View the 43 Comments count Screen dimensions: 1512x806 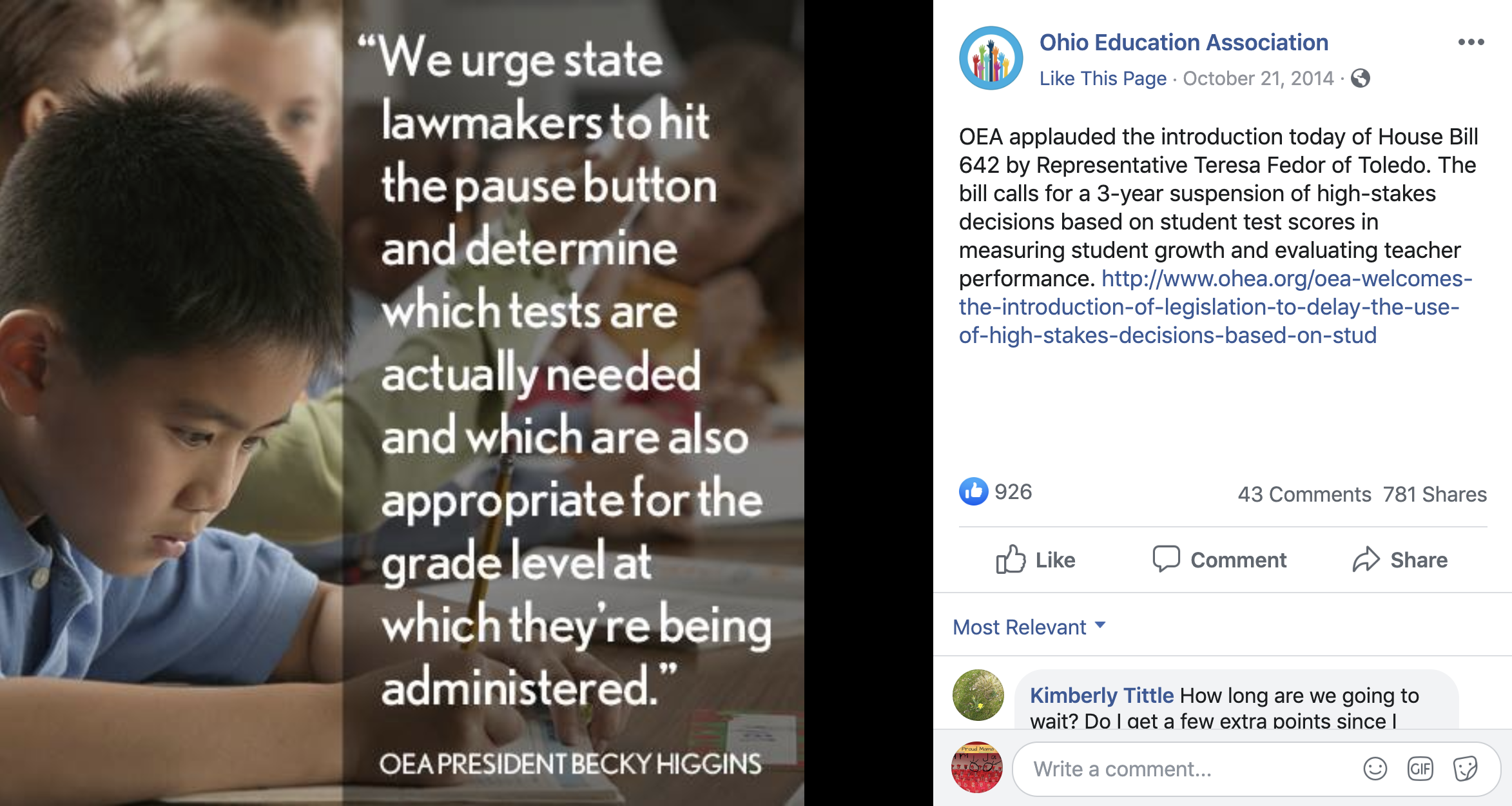pos(1304,495)
